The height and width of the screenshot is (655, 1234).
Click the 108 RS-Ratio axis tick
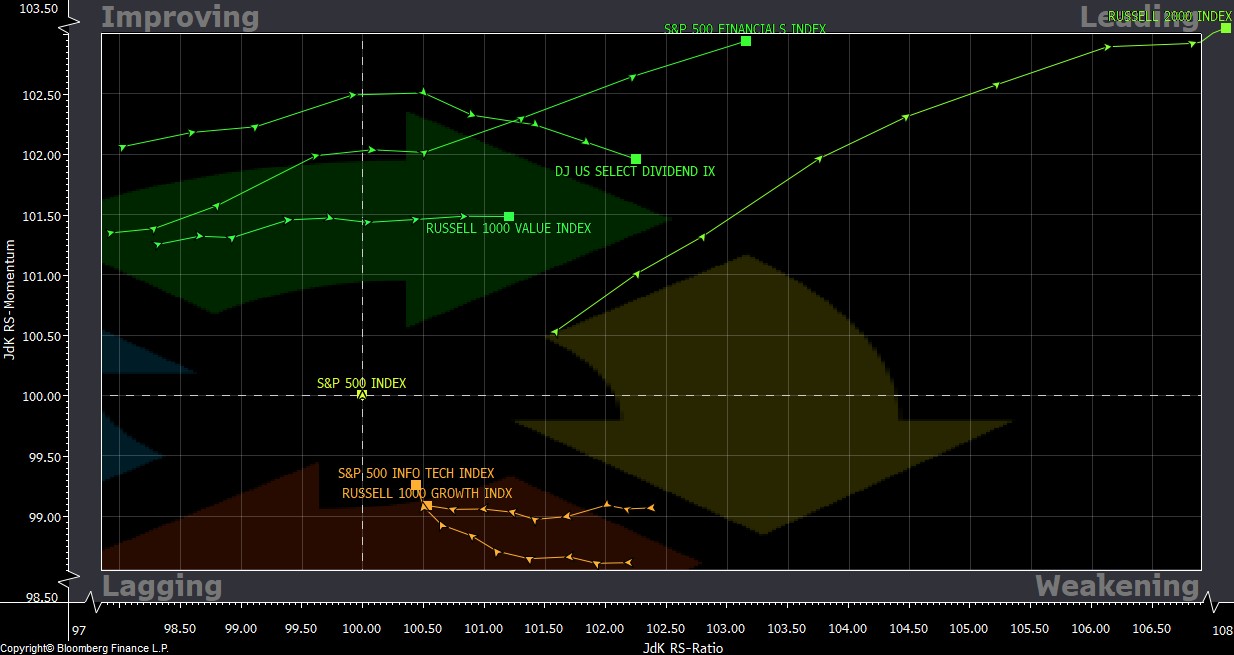(1222, 631)
